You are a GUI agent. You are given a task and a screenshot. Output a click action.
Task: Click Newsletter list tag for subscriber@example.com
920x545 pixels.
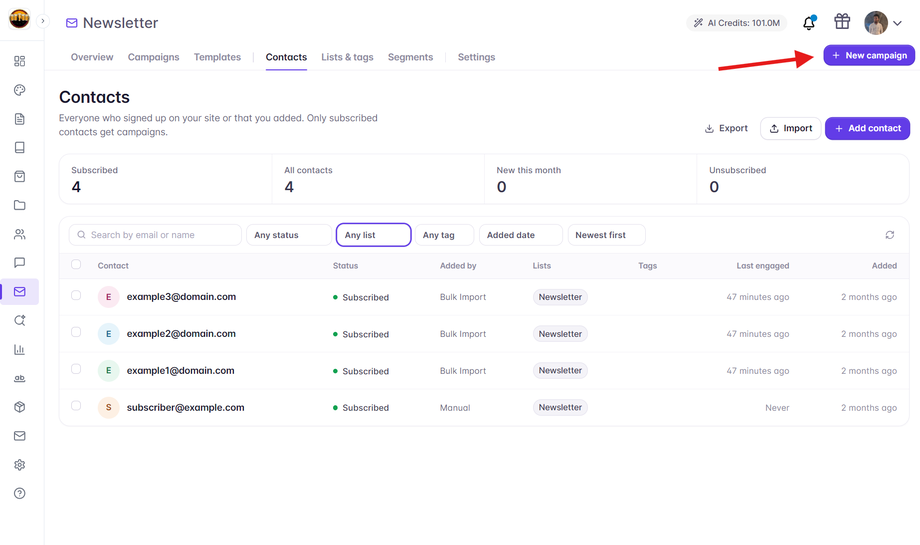pyautogui.click(x=560, y=407)
